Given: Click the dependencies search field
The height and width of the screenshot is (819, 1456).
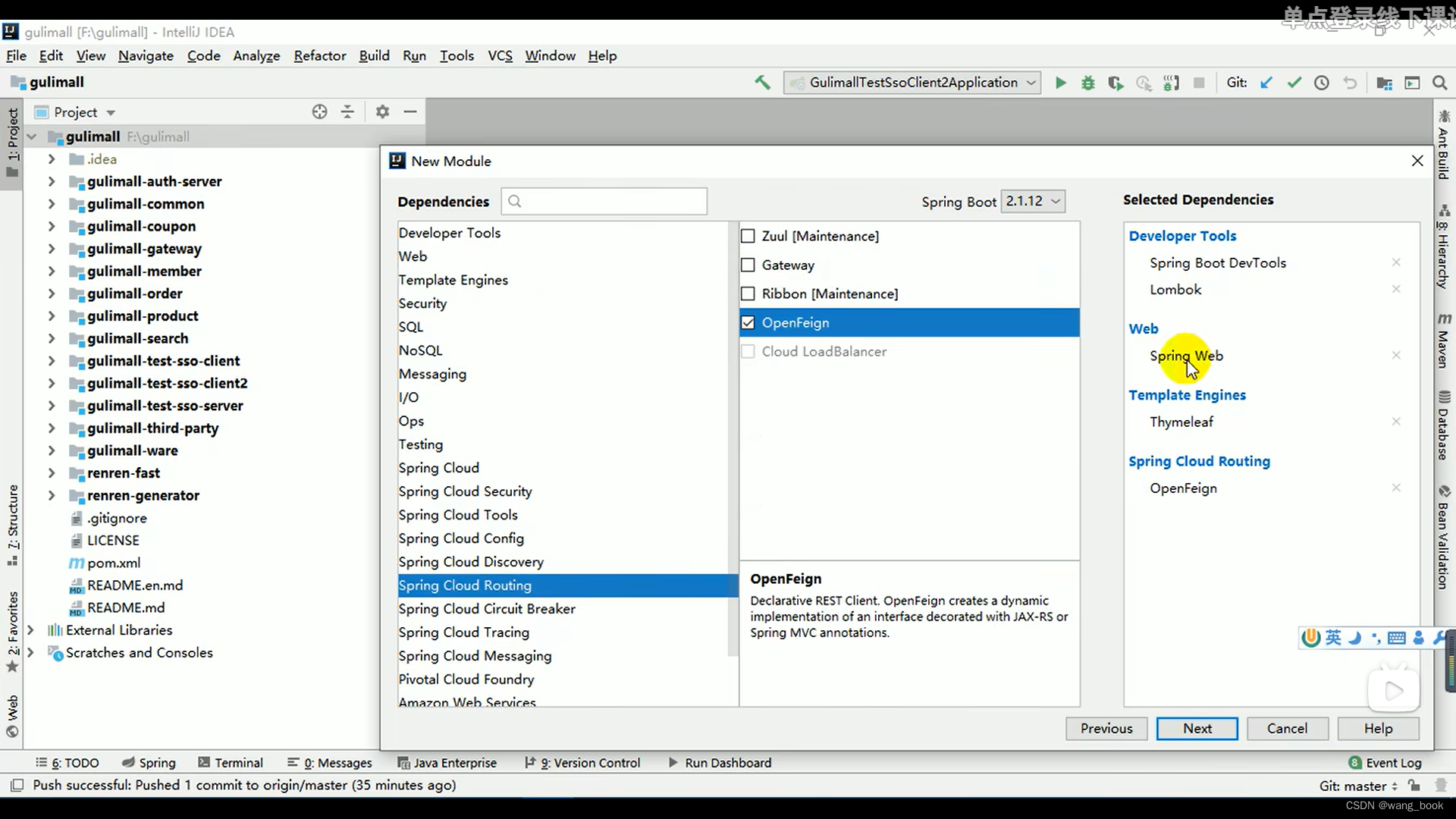Looking at the screenshot, I should click(604, 201).
